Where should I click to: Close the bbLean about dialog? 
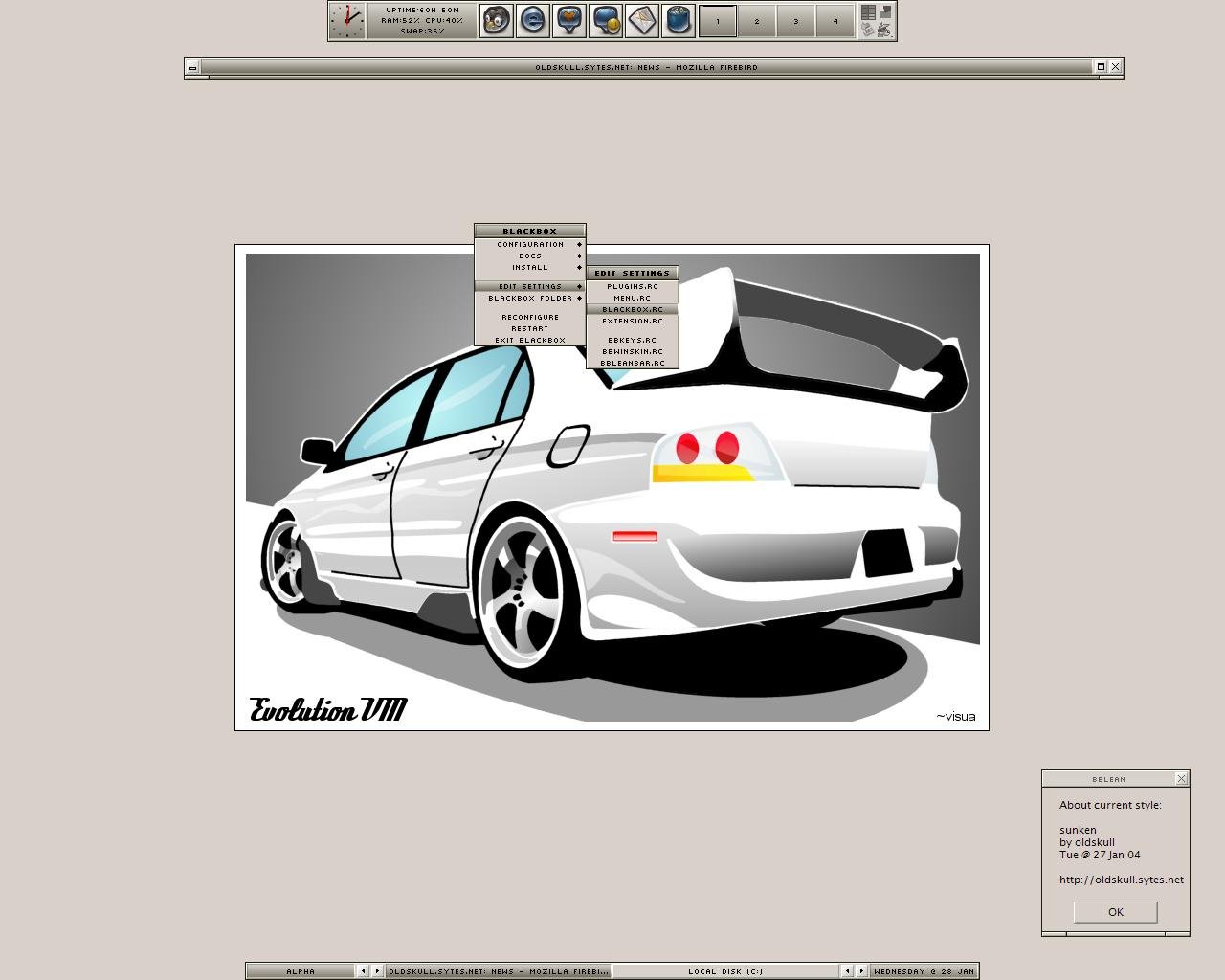[x=1181, y=779]
